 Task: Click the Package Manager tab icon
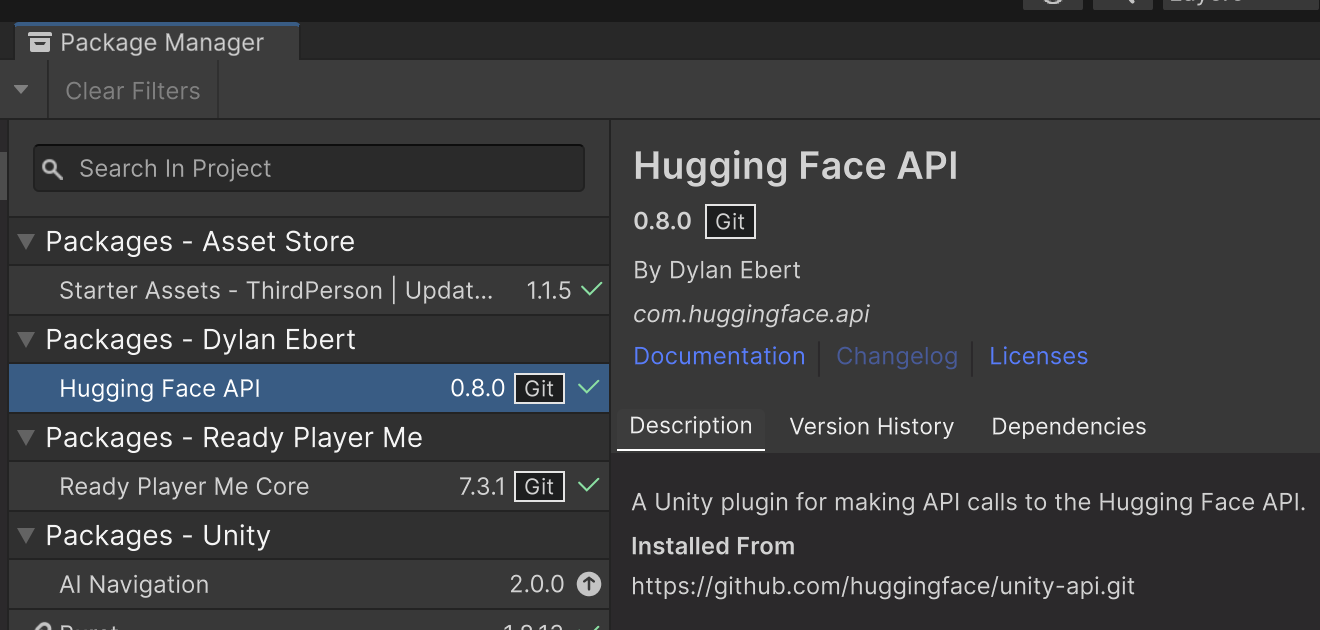click(40, 42)
